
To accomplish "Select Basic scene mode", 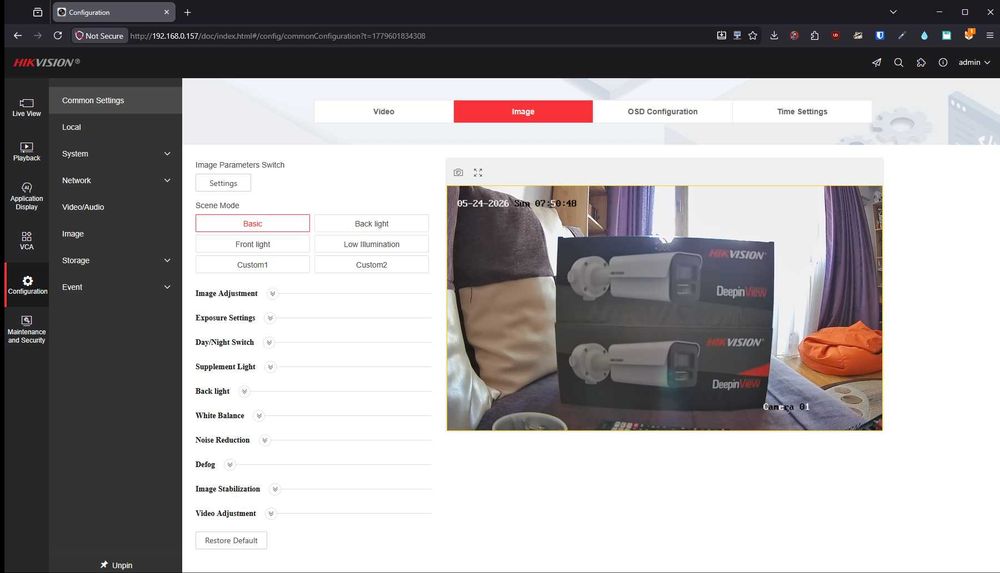I will [253, 223].
